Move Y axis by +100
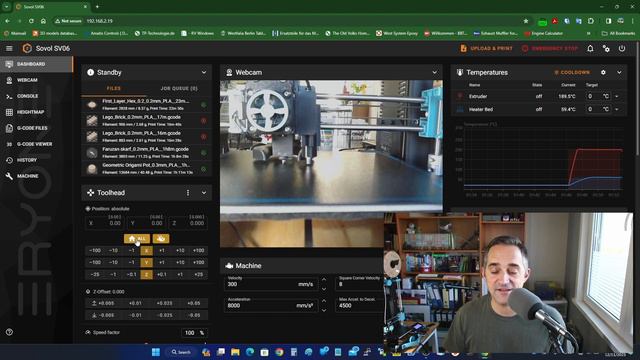Viewport: 640px width, 360px height. click(x=198, y=262)
